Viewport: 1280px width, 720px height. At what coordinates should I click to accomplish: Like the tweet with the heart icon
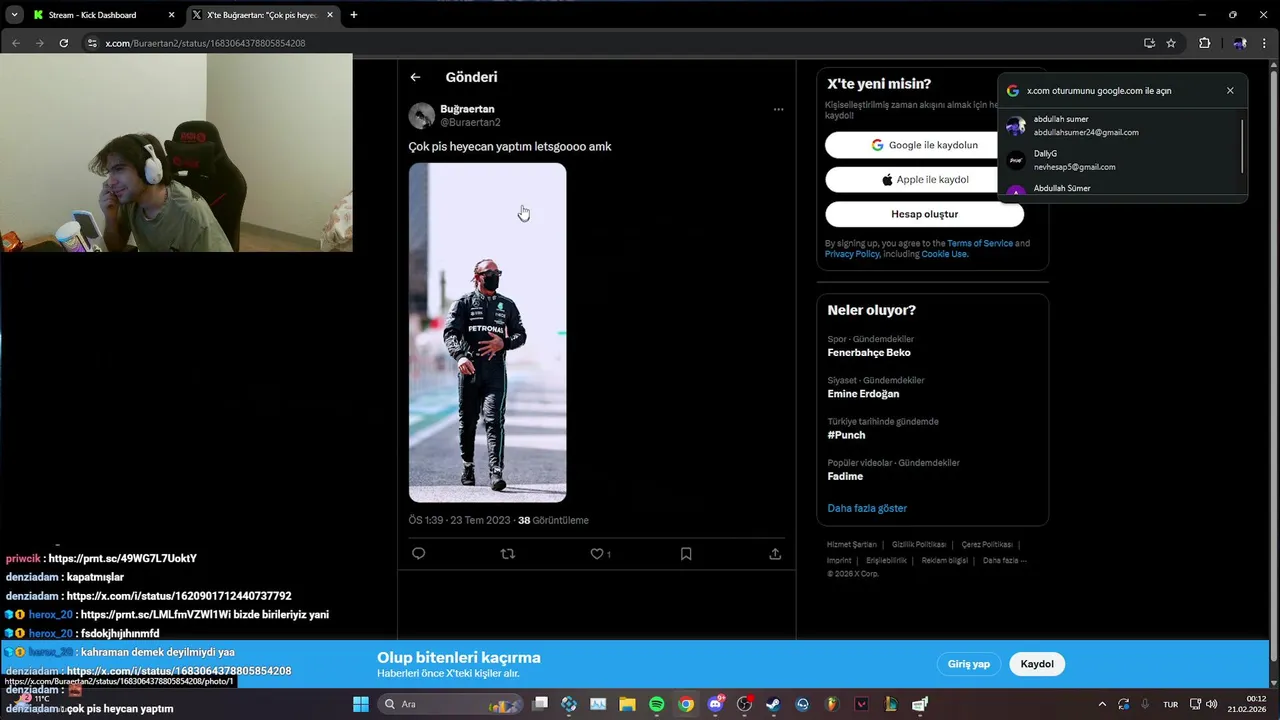click(x=597, y=553)
